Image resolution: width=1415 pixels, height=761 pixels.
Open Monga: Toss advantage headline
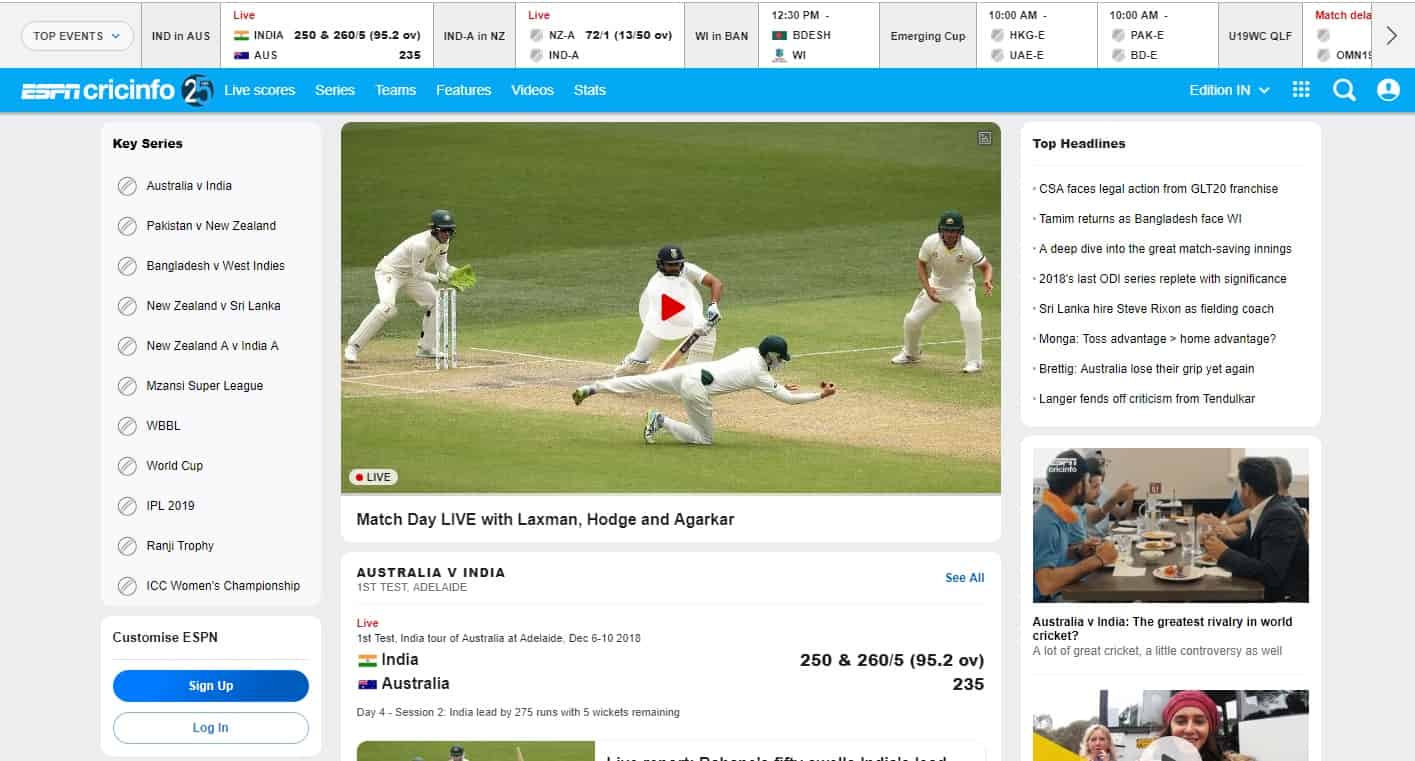click(x=1157, y=339)
